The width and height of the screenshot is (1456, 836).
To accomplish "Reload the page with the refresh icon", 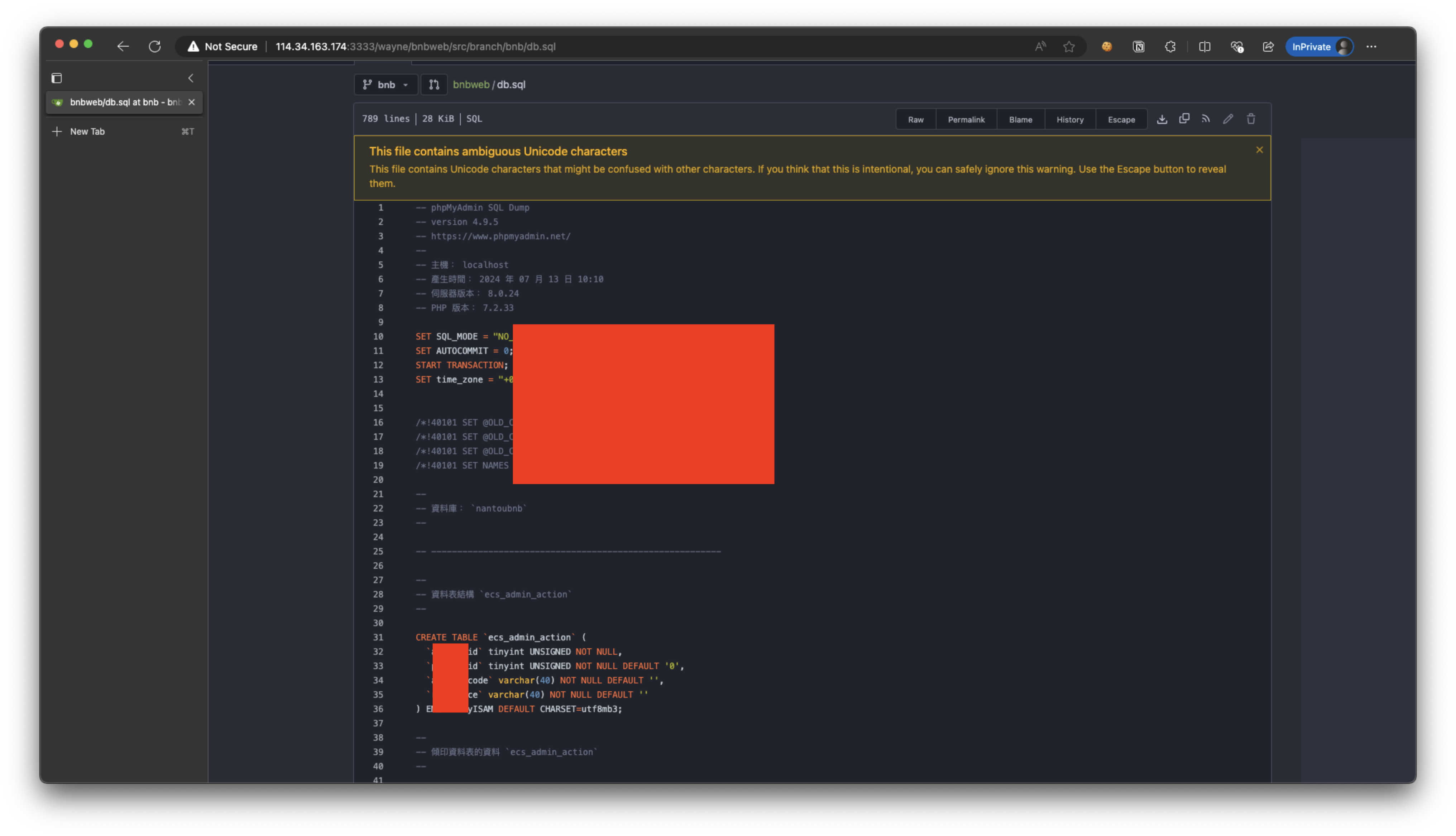I will pyautogui.click(x=154, y=47).
